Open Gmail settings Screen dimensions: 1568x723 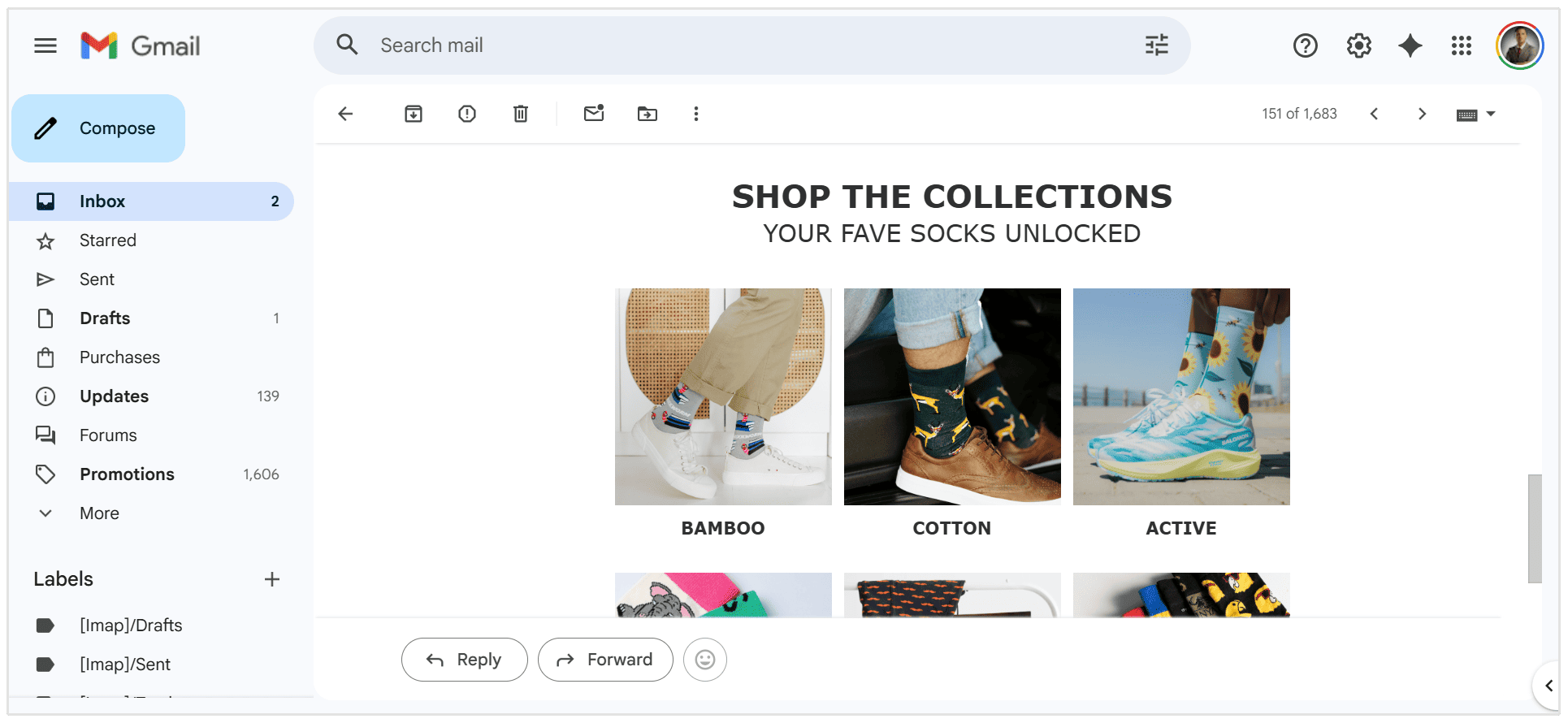pos(1358,45)
